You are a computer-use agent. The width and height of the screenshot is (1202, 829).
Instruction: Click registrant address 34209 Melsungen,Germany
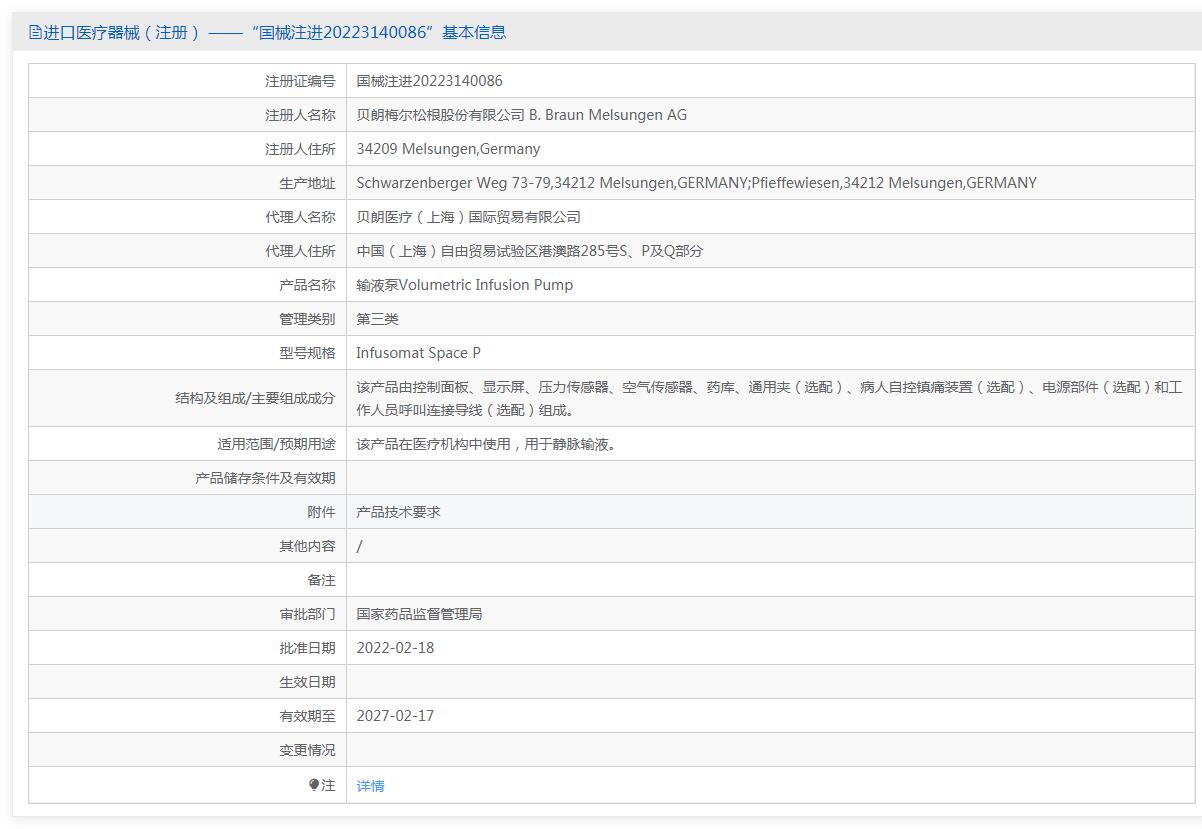pos(448,149)
